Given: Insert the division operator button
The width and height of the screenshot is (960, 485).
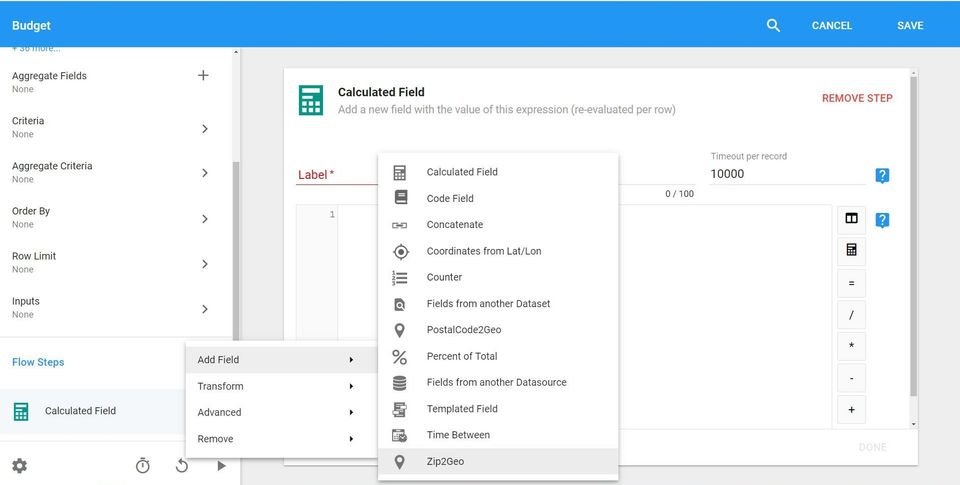Looking at the screenshot, I should tap(851, 315).
